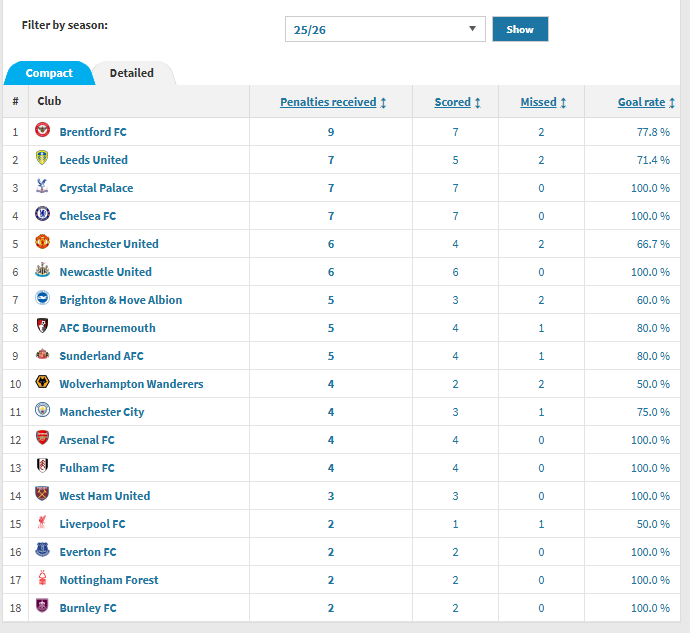Open the Everton FC club link
The image size is (690, 633).
coord(88,552)
